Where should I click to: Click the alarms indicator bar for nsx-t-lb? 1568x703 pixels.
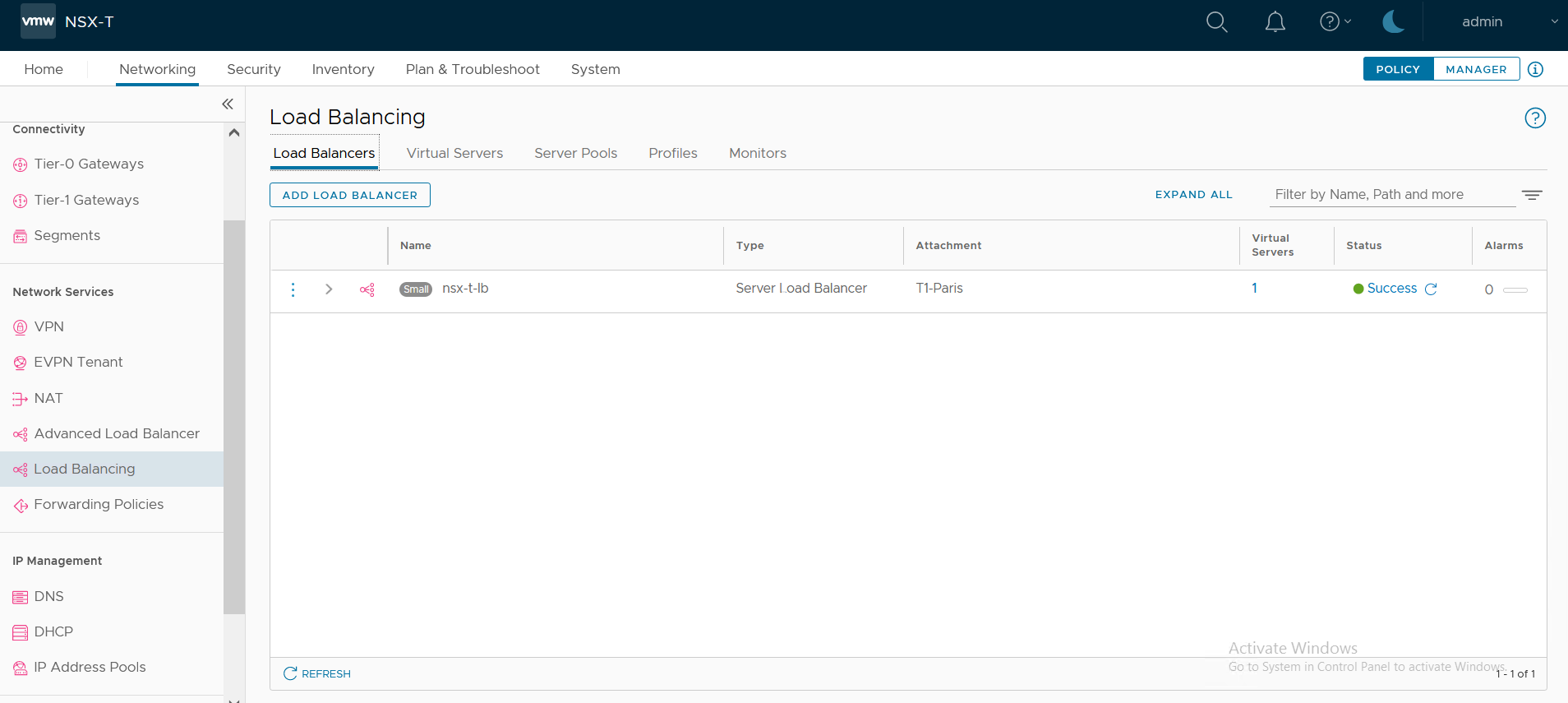pos(1515,289)
